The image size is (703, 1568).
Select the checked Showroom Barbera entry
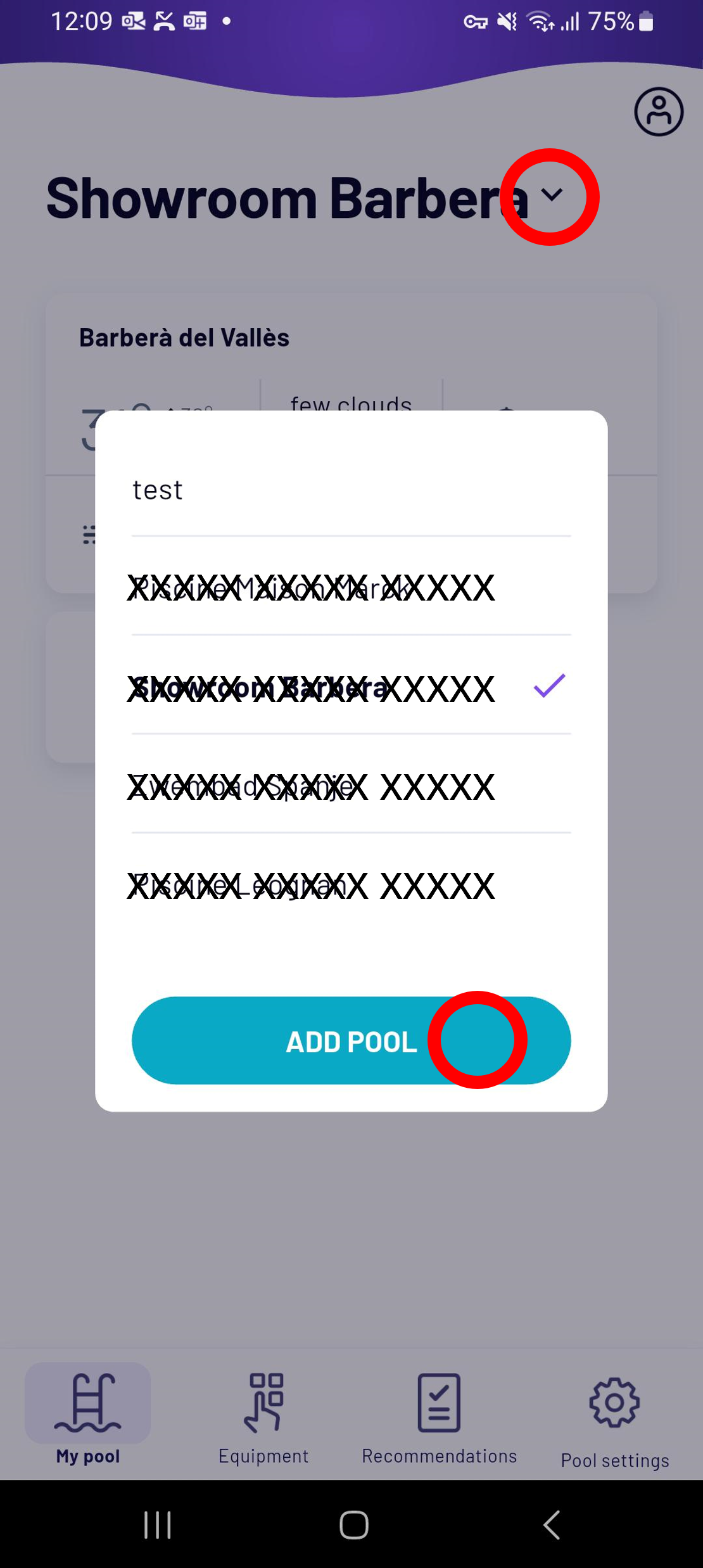point(351,687)
